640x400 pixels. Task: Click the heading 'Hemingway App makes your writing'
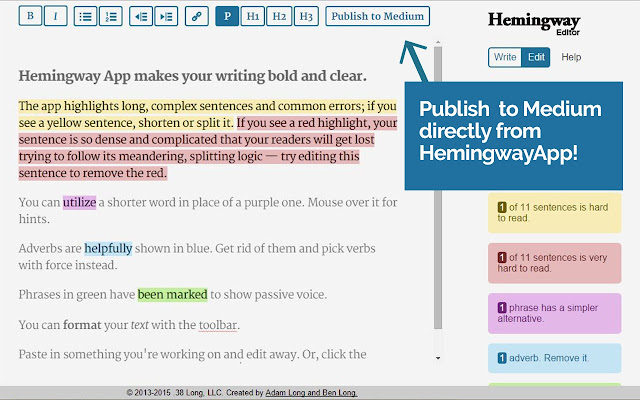192,76
